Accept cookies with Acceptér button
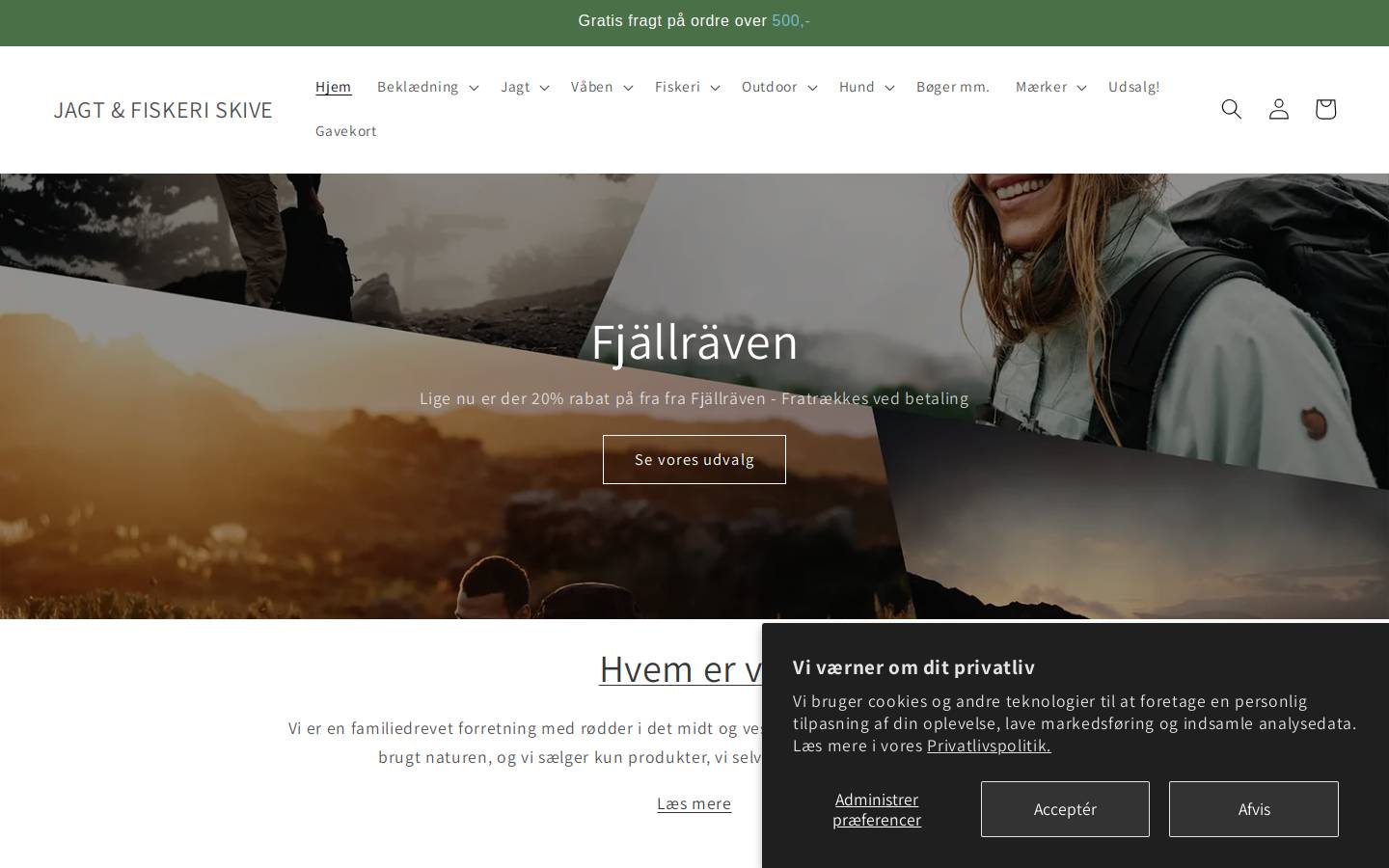The width and height of the screenshot is (1389, 868). [x=1065, y=809]
